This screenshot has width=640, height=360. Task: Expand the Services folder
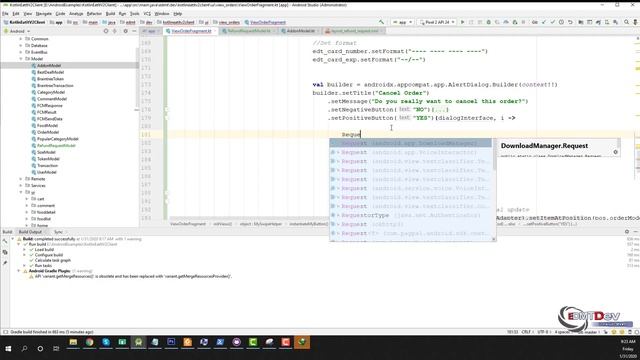21,185
